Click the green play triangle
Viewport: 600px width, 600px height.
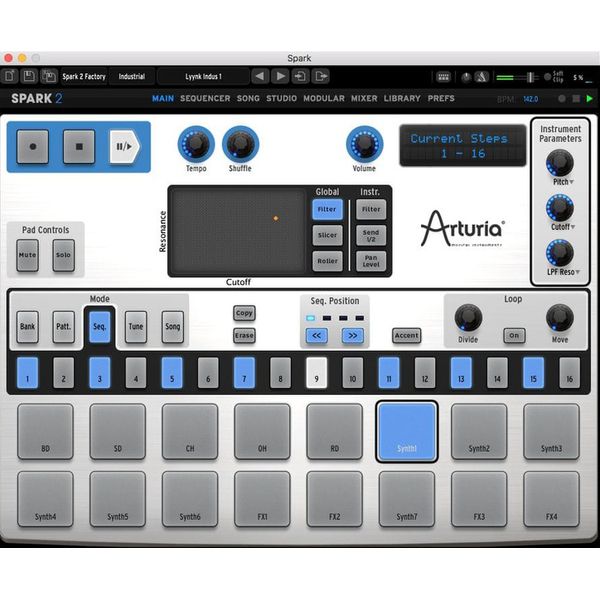coord(590,99)
